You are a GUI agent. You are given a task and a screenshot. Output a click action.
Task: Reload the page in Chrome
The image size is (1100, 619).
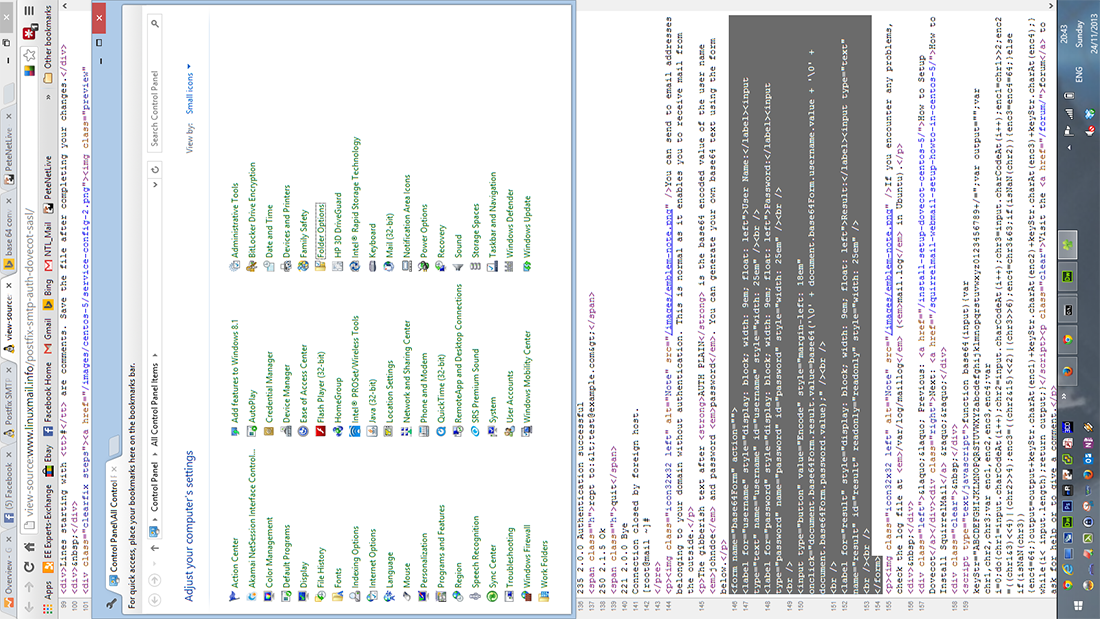tap(29, 567)
